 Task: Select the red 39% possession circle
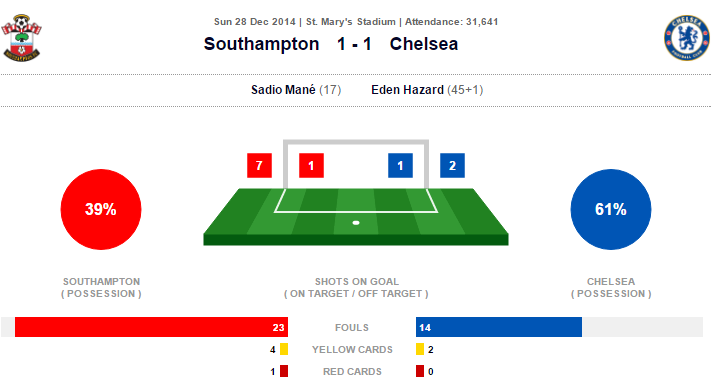tap(101, 209)
